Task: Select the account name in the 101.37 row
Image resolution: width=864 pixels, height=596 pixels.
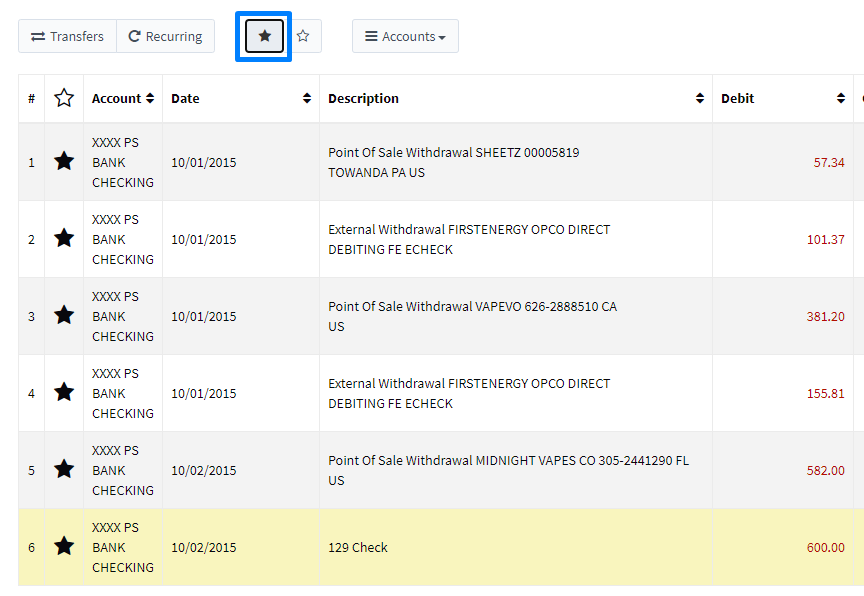Action: pyautogui.click(x=123, y=239)
